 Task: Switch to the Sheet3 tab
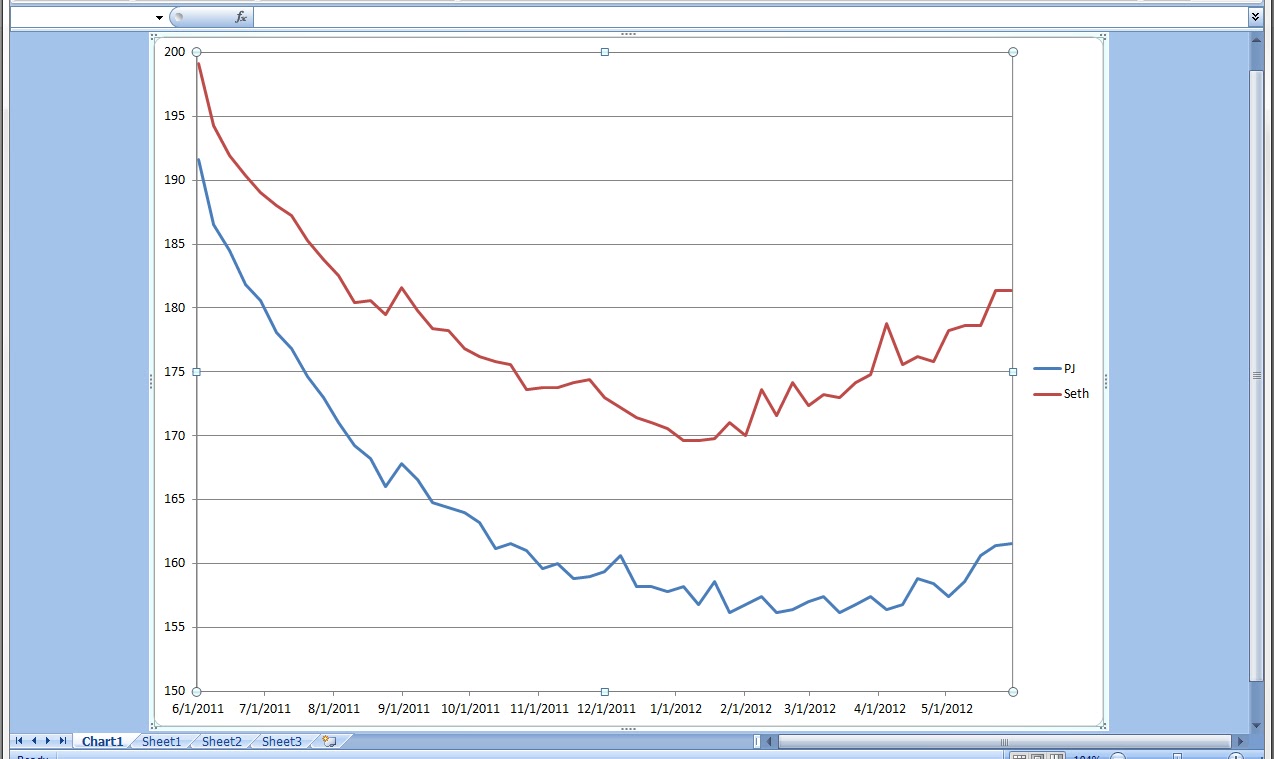coord(281,742)
